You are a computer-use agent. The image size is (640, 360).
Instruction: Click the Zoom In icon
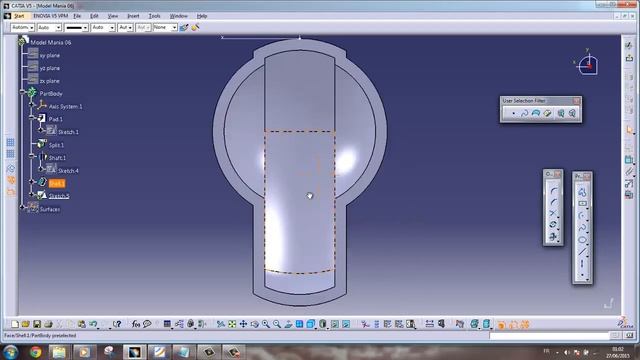[x=266, y=324]
